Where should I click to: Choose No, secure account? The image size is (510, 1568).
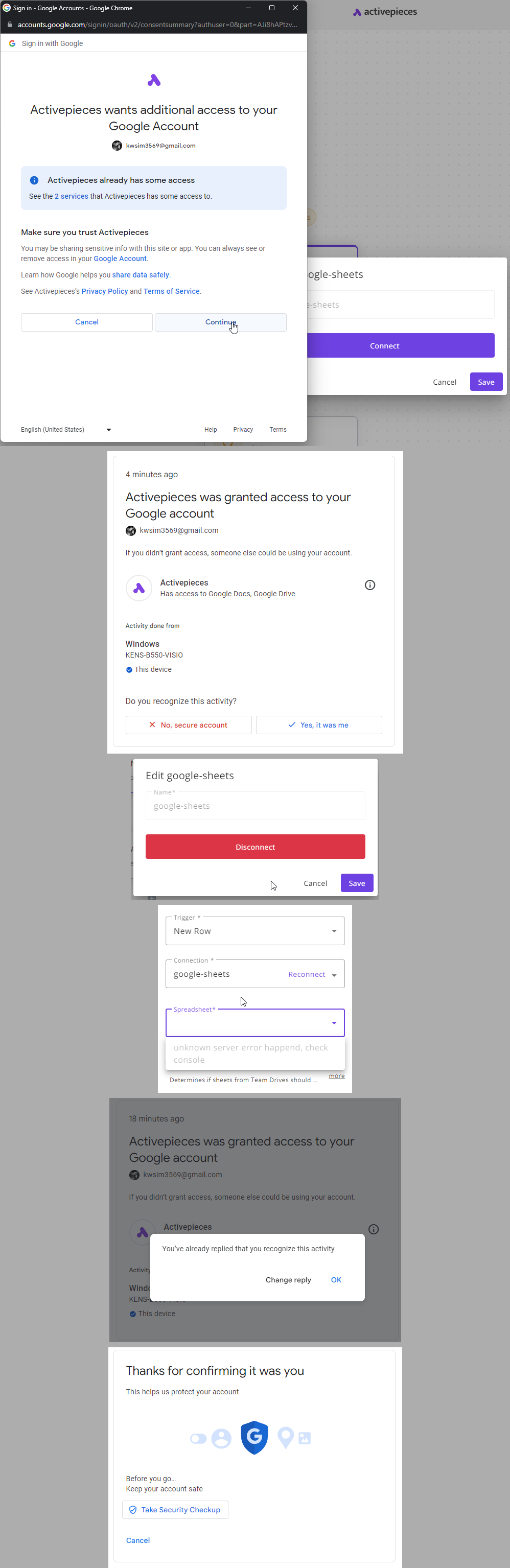[x=189, y=725]
